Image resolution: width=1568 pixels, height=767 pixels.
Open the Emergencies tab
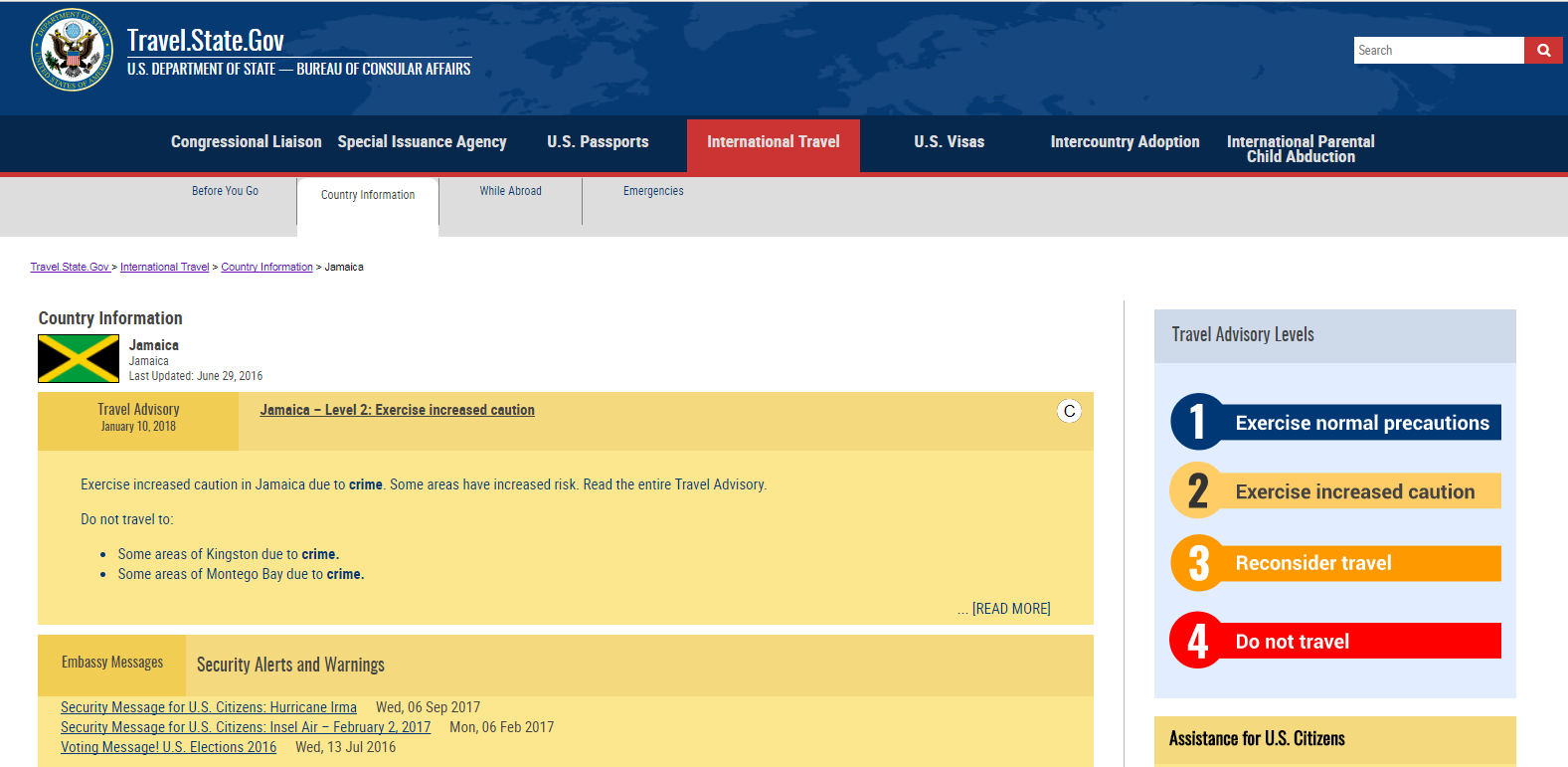(x=653, y=191)
